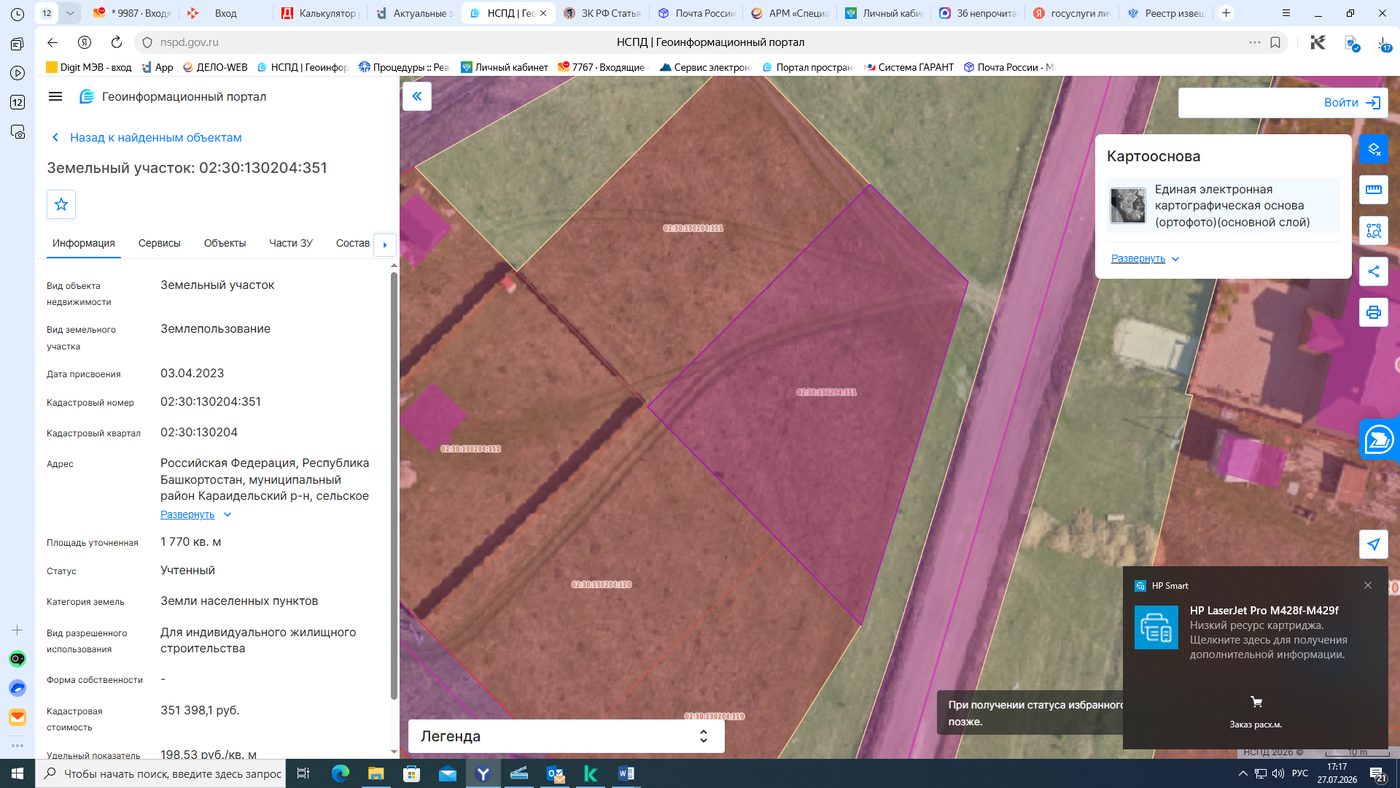The height and width of the screenshot is (788, 1400).
Task: Switch to the Части ЗУ tab
Action: click(291, 243)
